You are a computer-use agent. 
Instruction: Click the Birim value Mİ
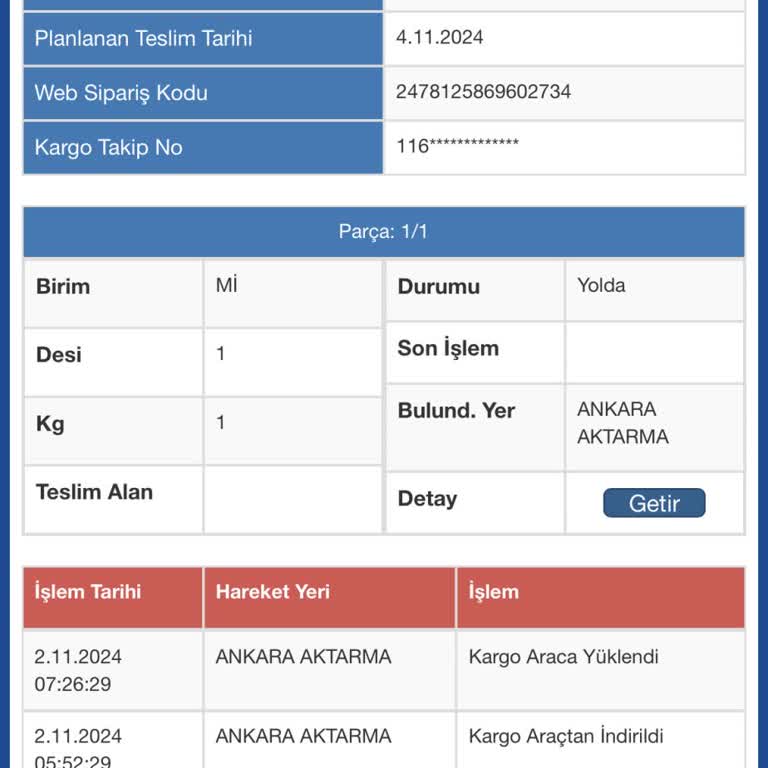[x=226, y=285]
